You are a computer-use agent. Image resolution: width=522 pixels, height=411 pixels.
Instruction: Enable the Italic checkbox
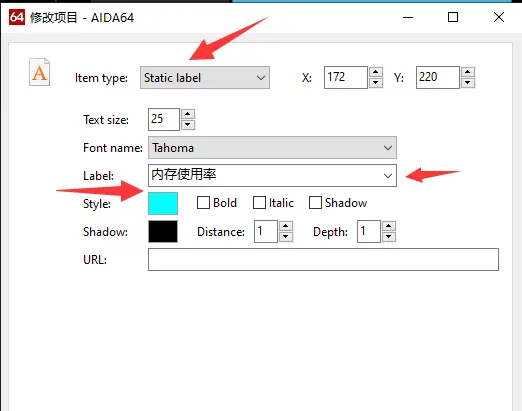[259, 203]
